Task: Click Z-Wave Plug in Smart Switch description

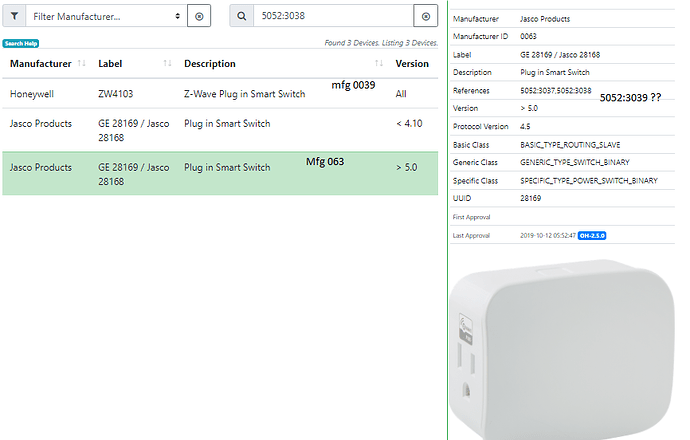Action: [x=245, y=94]
